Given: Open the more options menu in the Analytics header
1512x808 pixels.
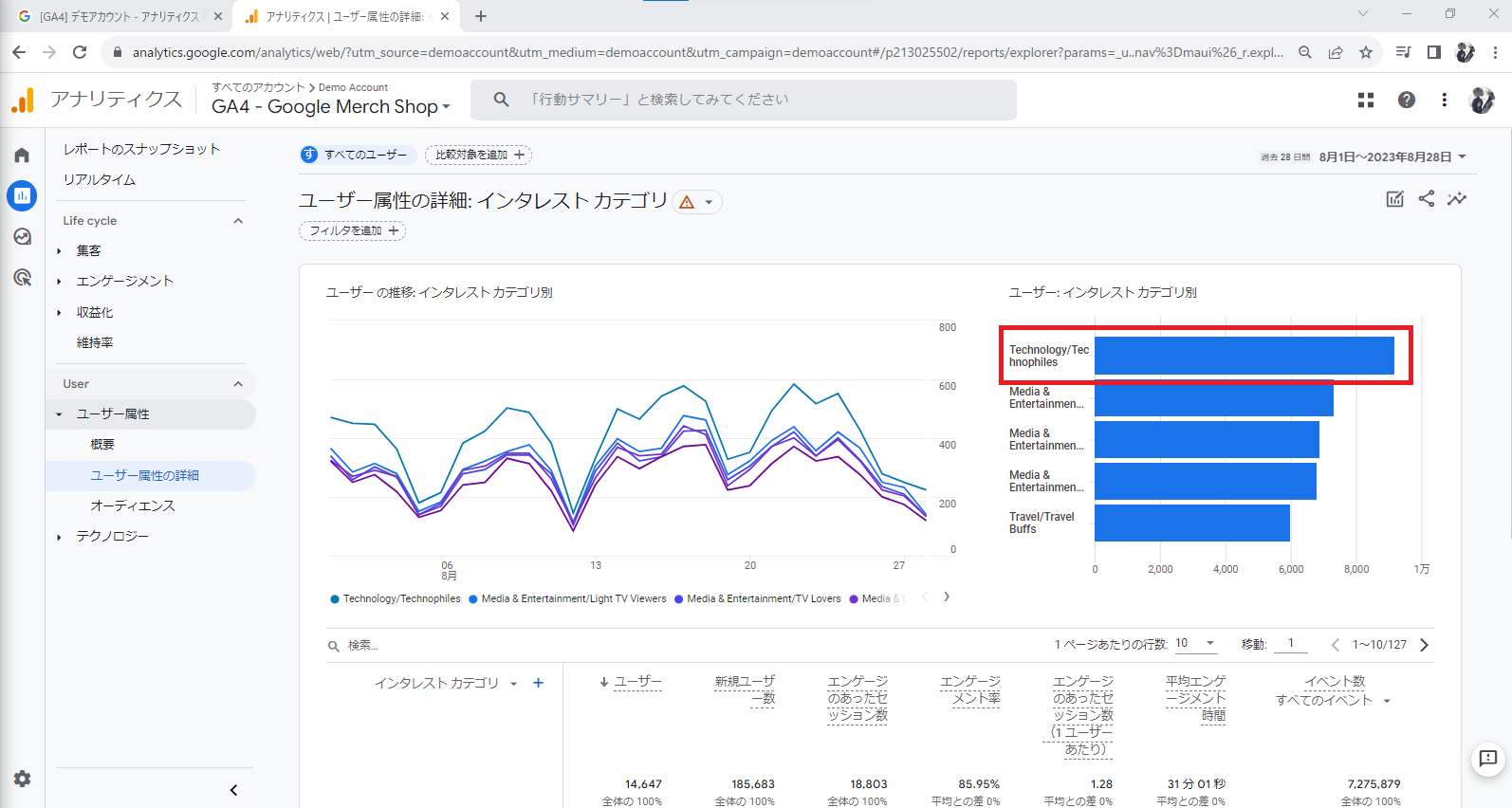Looking at the screenshot, I should tap(1445, 100).
